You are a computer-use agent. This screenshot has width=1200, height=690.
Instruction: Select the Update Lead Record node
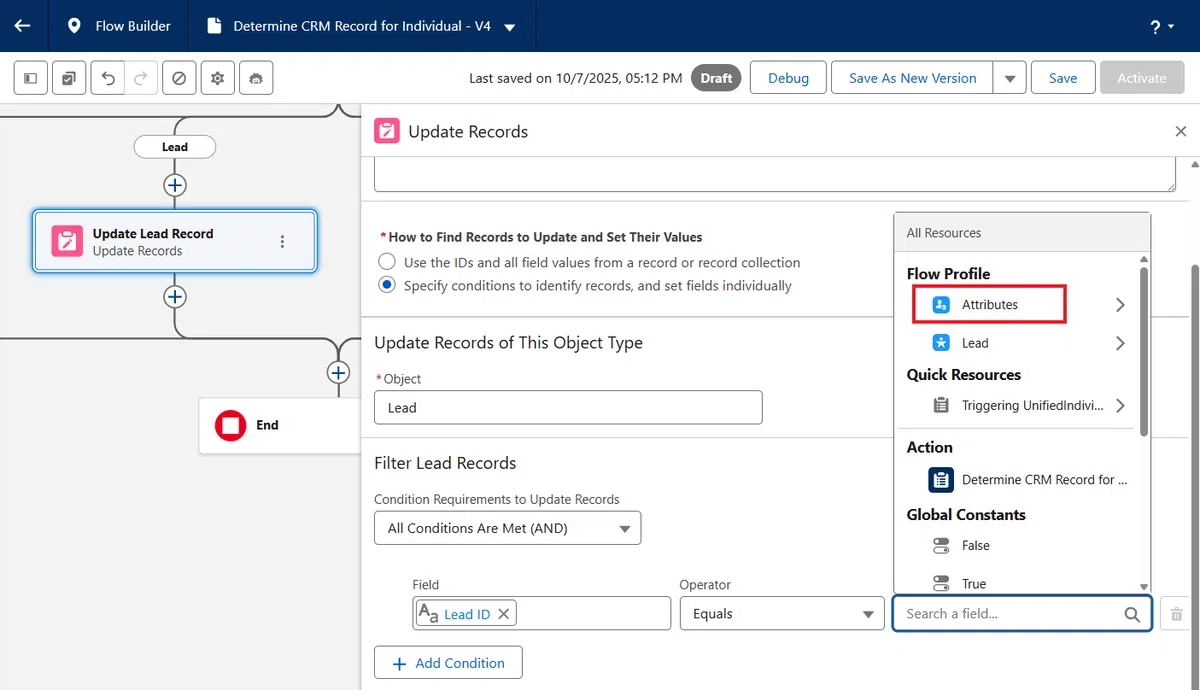click(175, 241)
